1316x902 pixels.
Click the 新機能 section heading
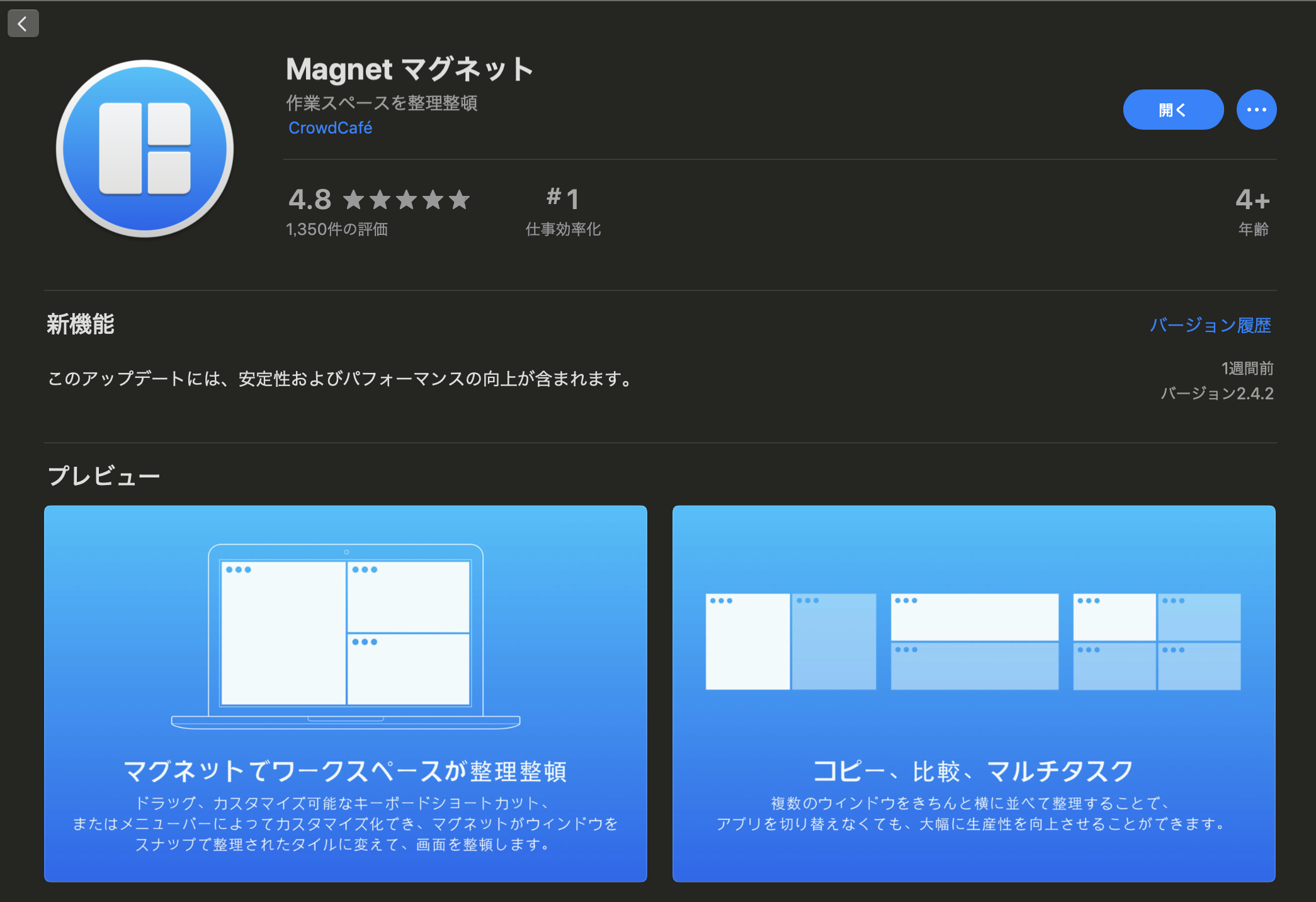[81, 324]
